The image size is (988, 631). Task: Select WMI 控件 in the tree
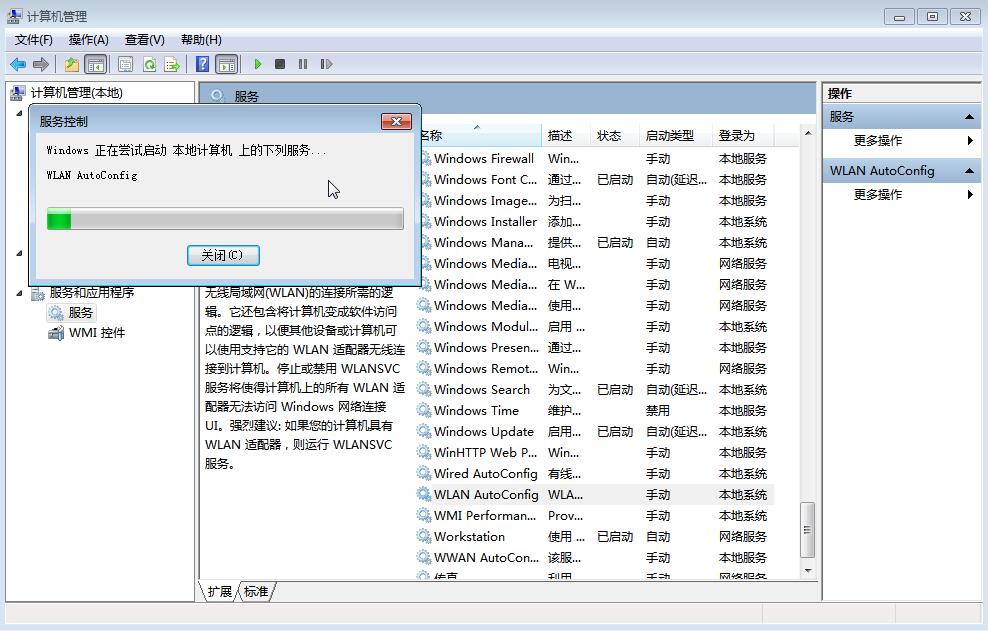coord(96,333)
